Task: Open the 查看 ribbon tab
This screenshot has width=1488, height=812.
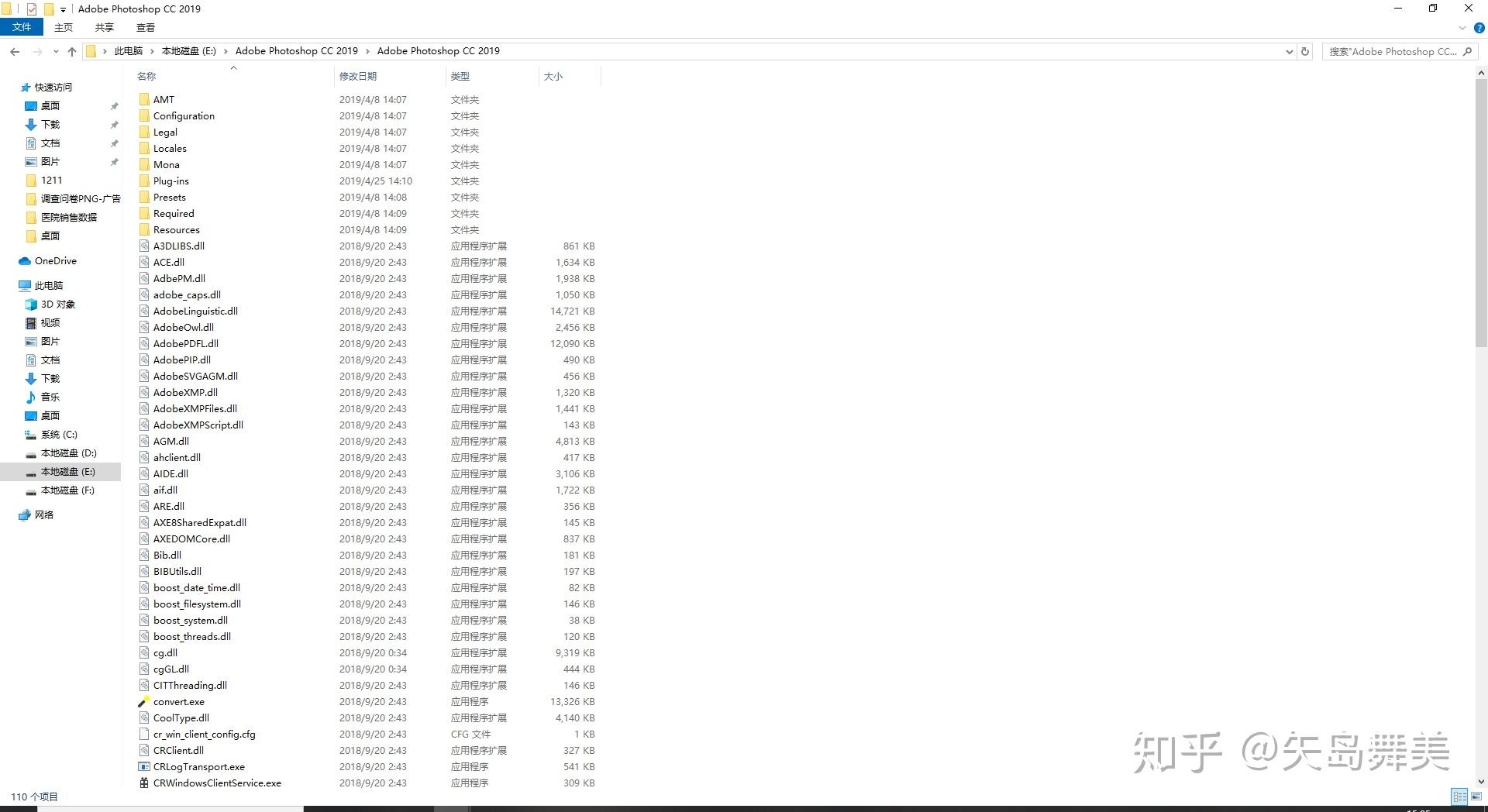Action: (x=146, y=27)
